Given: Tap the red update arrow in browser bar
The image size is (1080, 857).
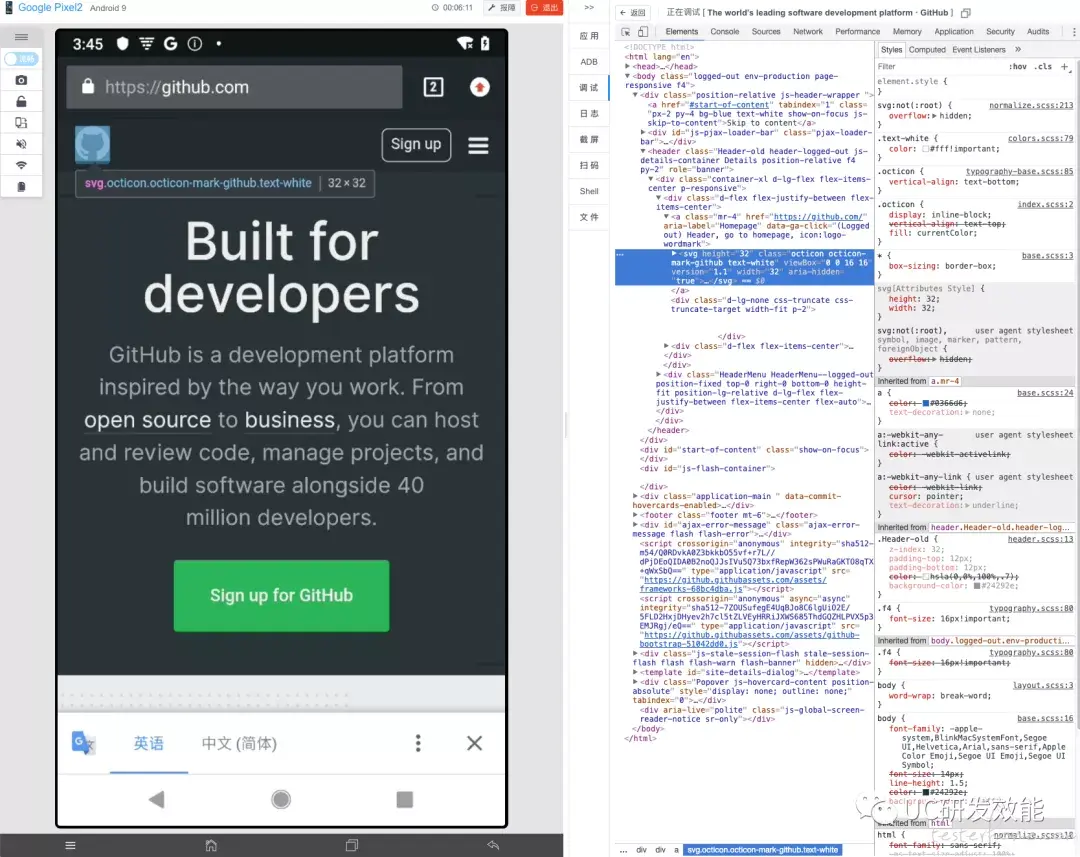Looking at the screenshot, I should (480, 87).
